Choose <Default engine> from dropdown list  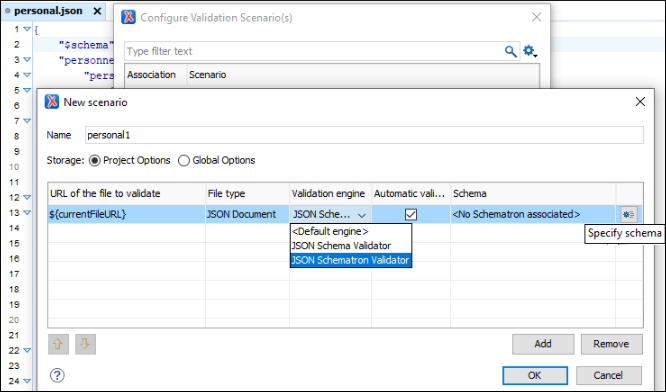(351, 231)
